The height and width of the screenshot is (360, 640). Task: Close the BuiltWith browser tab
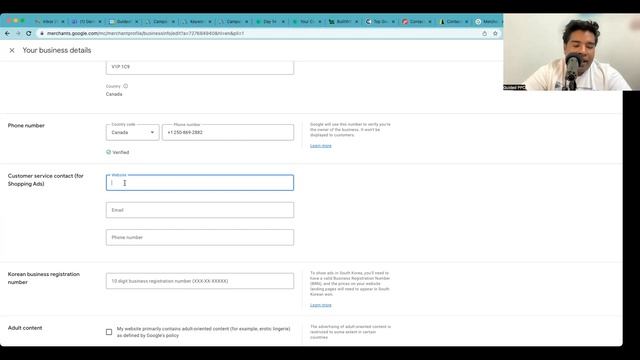tap(357, 22)
